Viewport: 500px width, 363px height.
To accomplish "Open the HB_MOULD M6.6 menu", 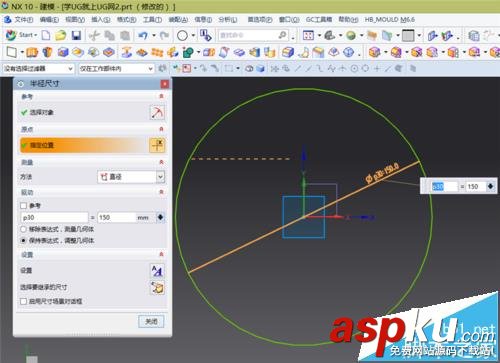I will click(x=390, y=20).
